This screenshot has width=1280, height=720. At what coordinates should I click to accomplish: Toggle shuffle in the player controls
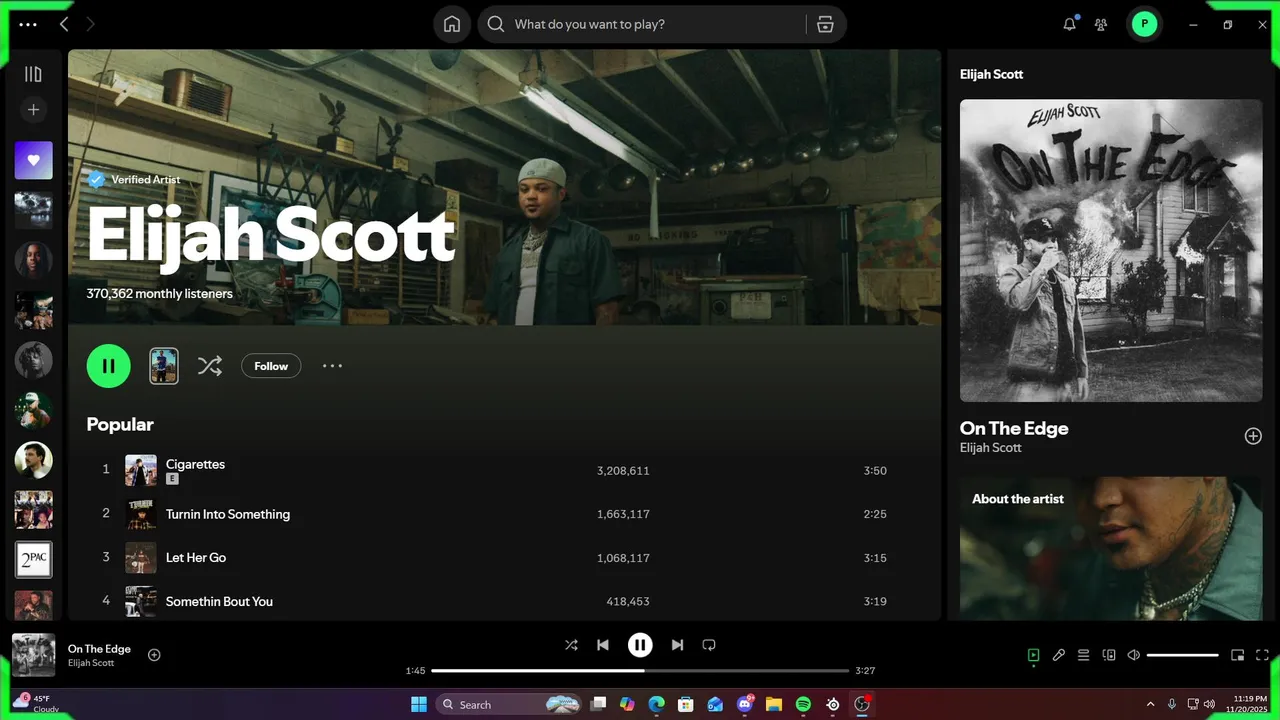[x=571, y=645]
